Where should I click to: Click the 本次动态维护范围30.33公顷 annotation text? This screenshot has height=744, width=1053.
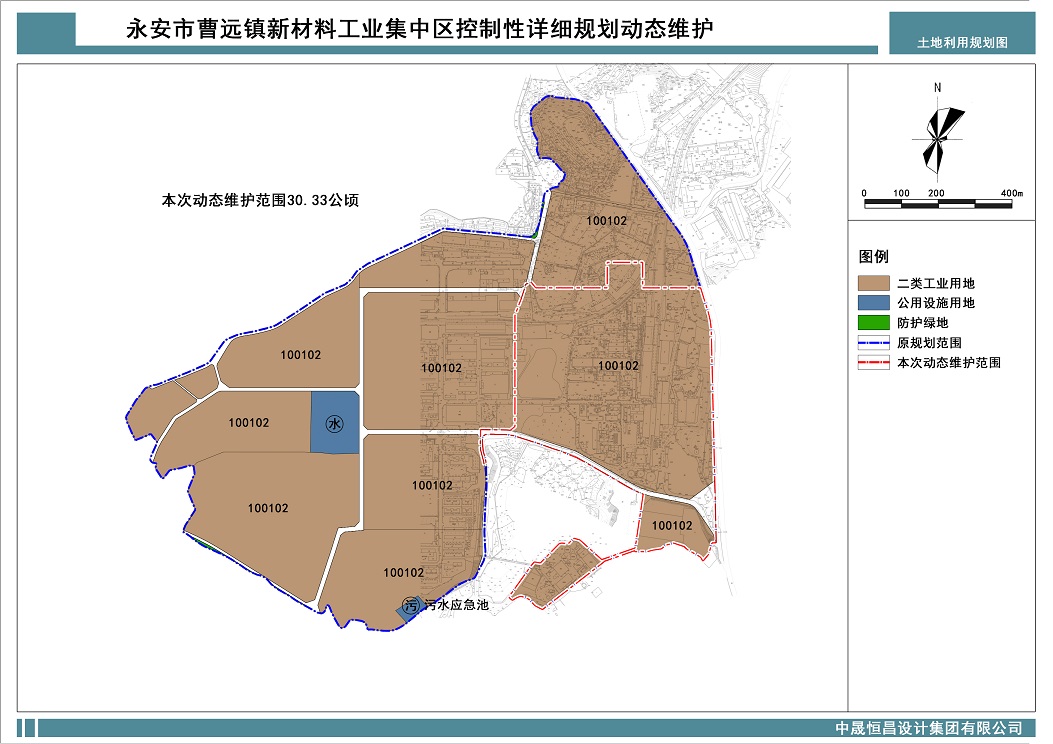point(260,200)
